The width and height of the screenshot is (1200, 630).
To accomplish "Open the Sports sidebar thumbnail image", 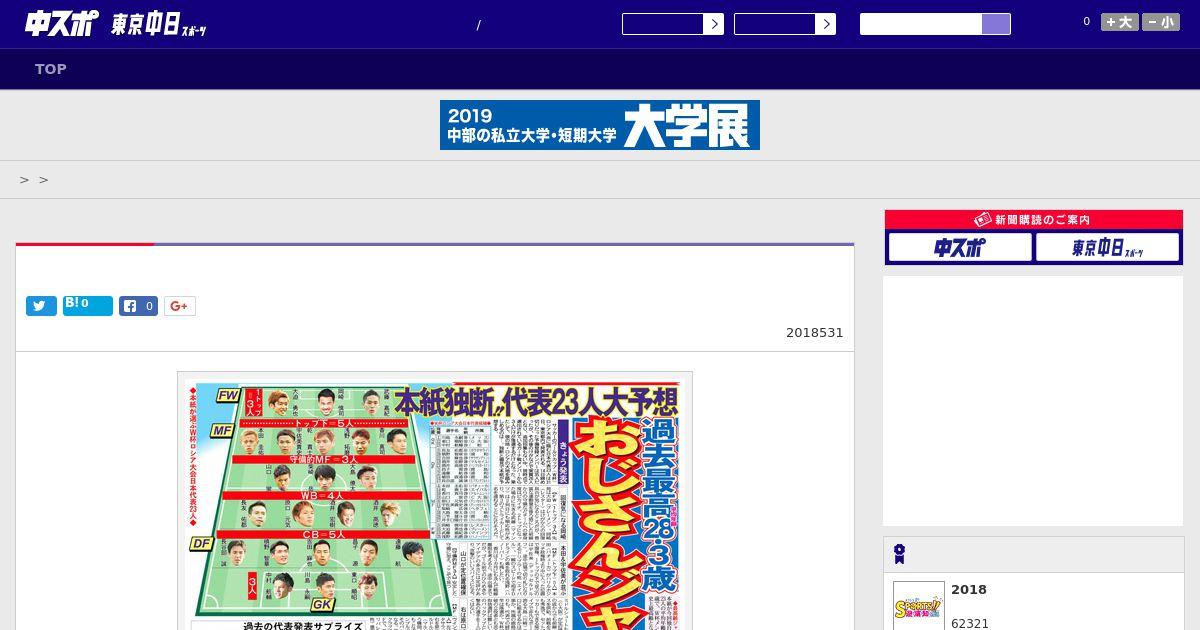I will pyautogui.click(x=919, y=606).
